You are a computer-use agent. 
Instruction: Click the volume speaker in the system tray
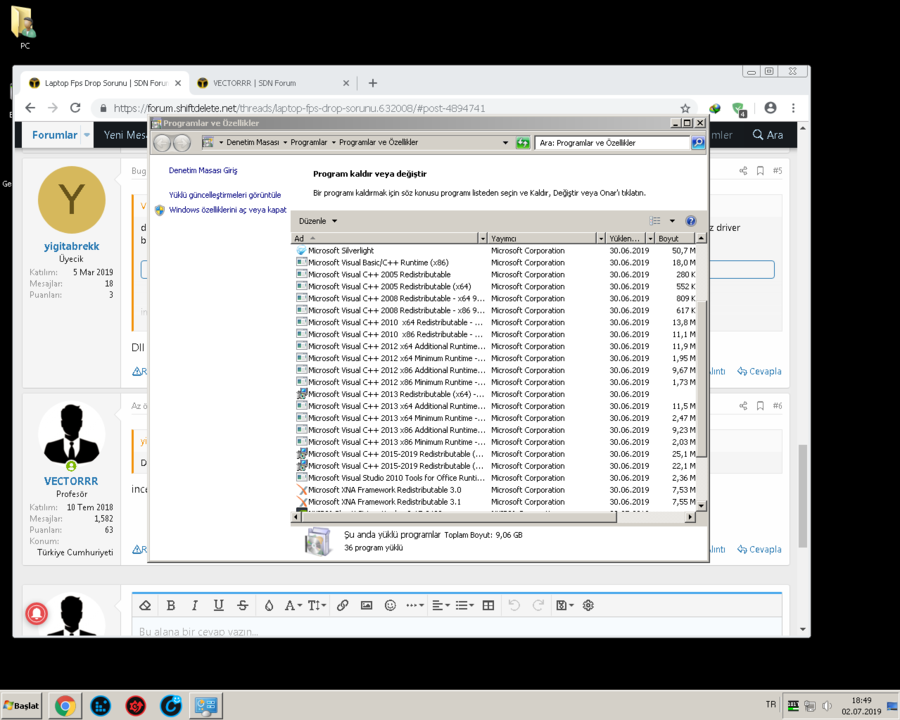tap(827, 706)
